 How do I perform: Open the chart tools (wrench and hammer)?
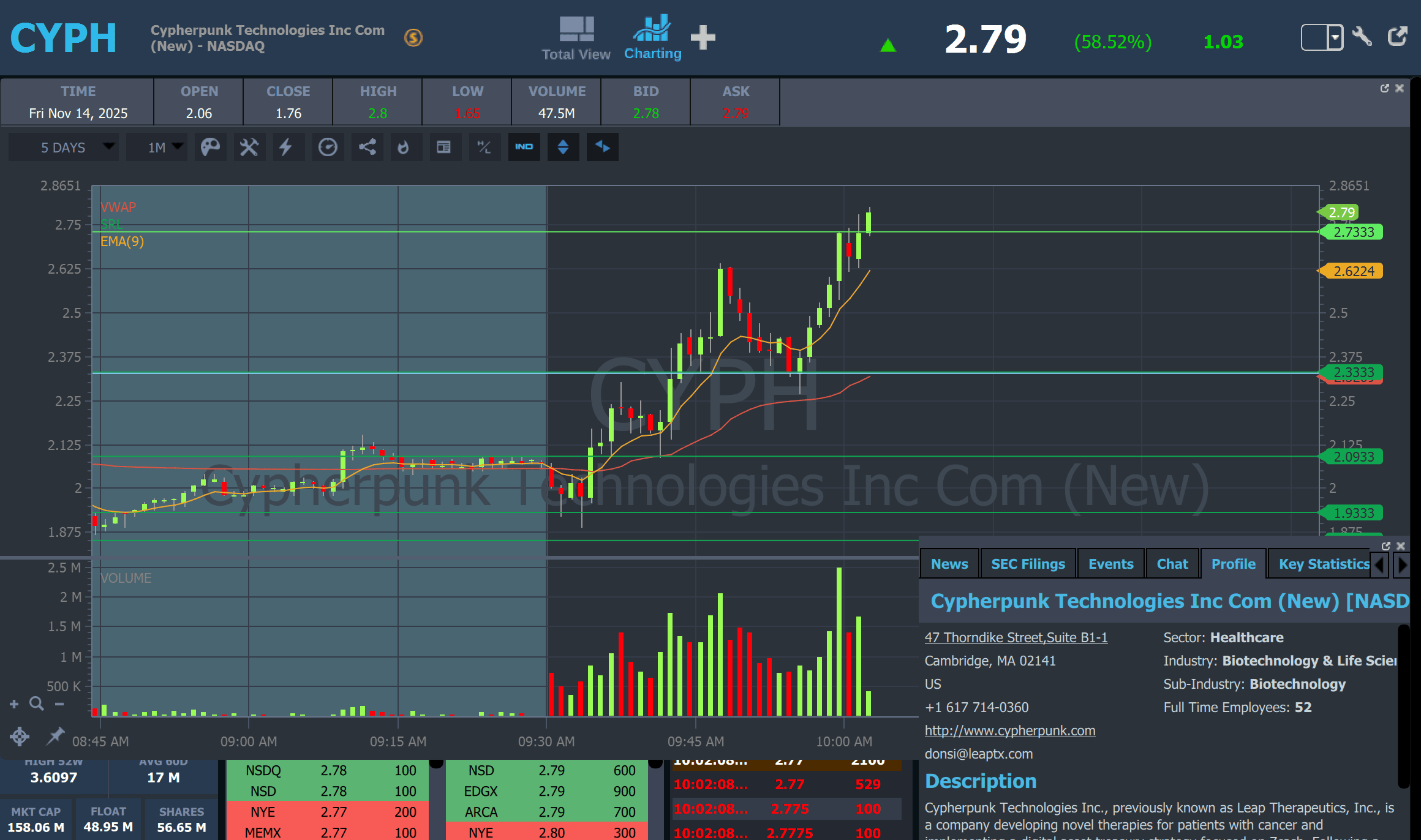click(x=249, y=147)
